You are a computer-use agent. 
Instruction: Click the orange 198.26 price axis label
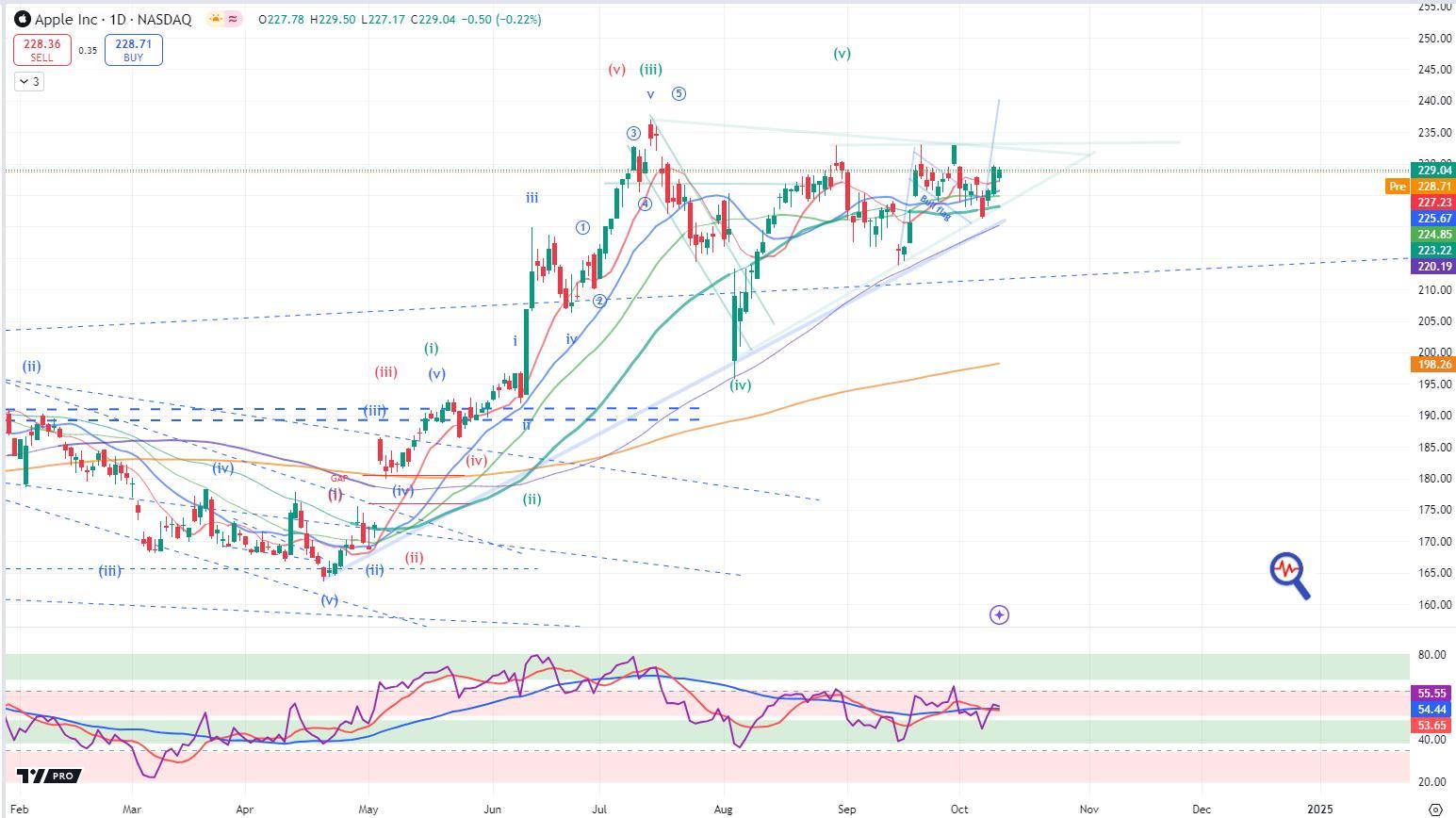coord(1433,364)
